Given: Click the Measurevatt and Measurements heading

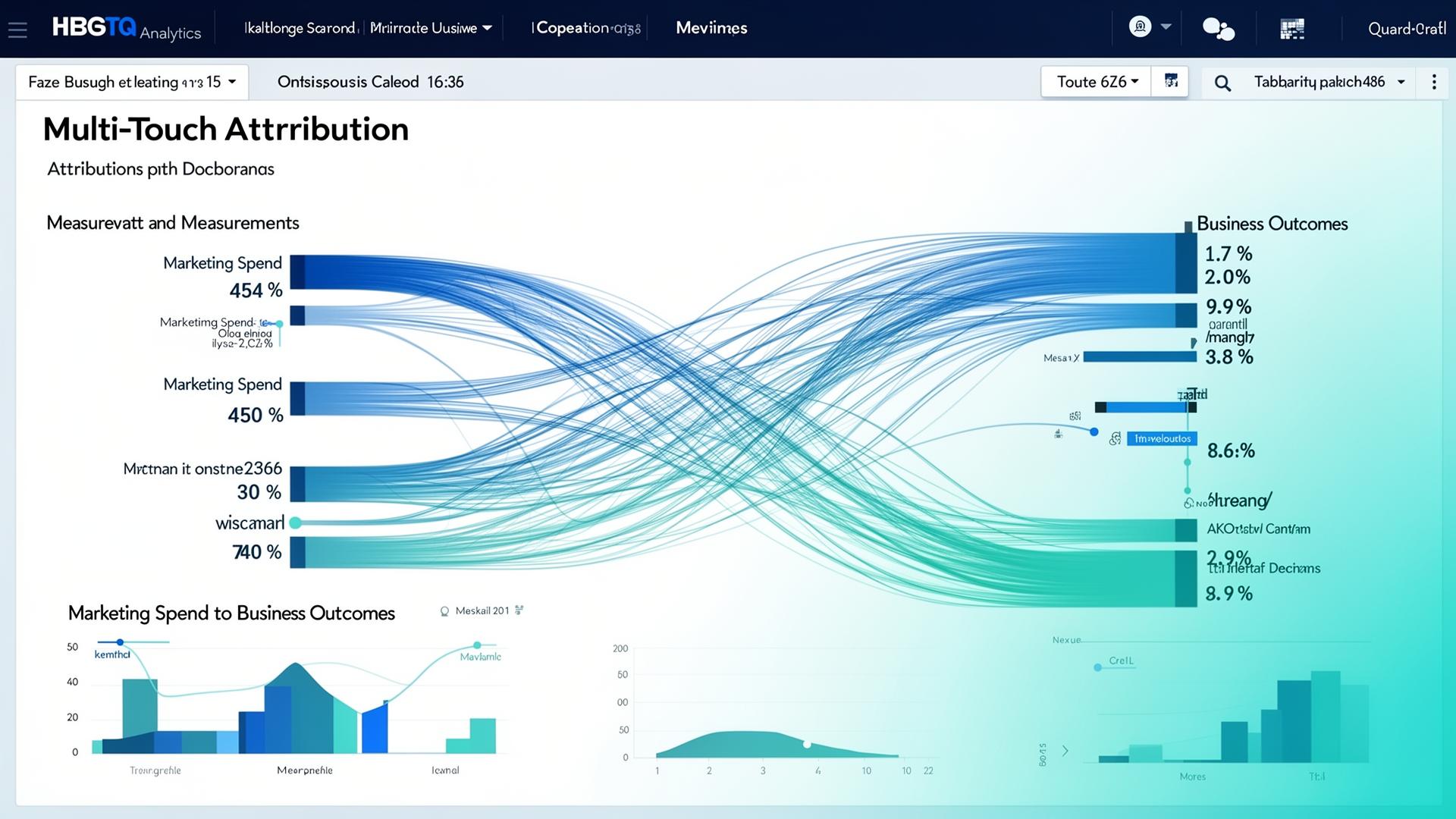Looking at the screenshot, I should coord(173,223).
